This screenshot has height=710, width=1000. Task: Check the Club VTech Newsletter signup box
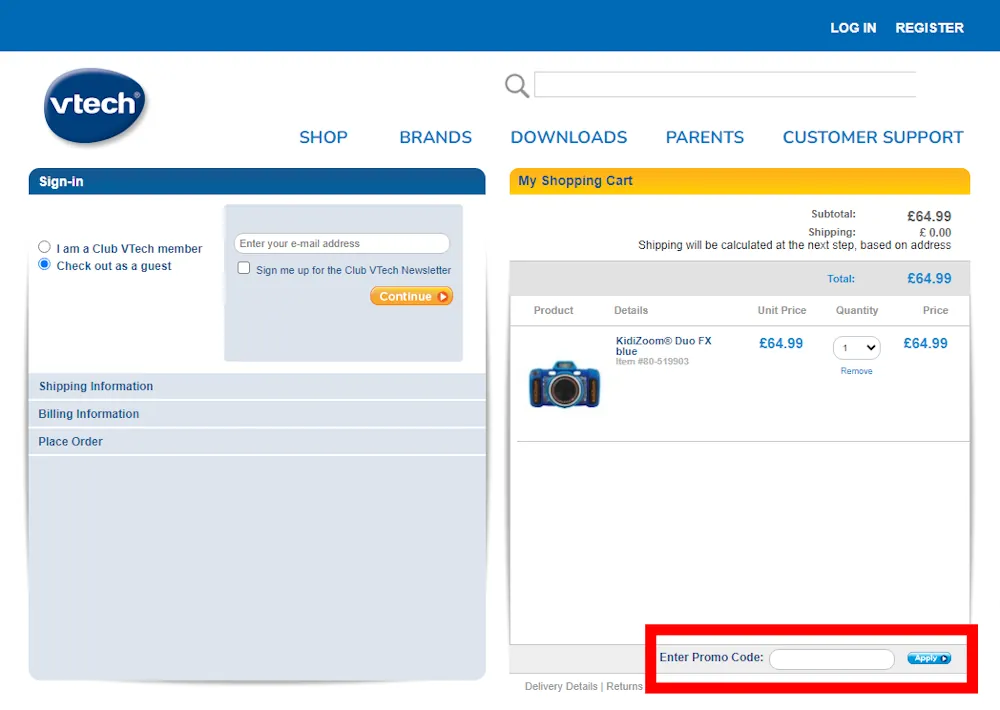pos(243,268)
